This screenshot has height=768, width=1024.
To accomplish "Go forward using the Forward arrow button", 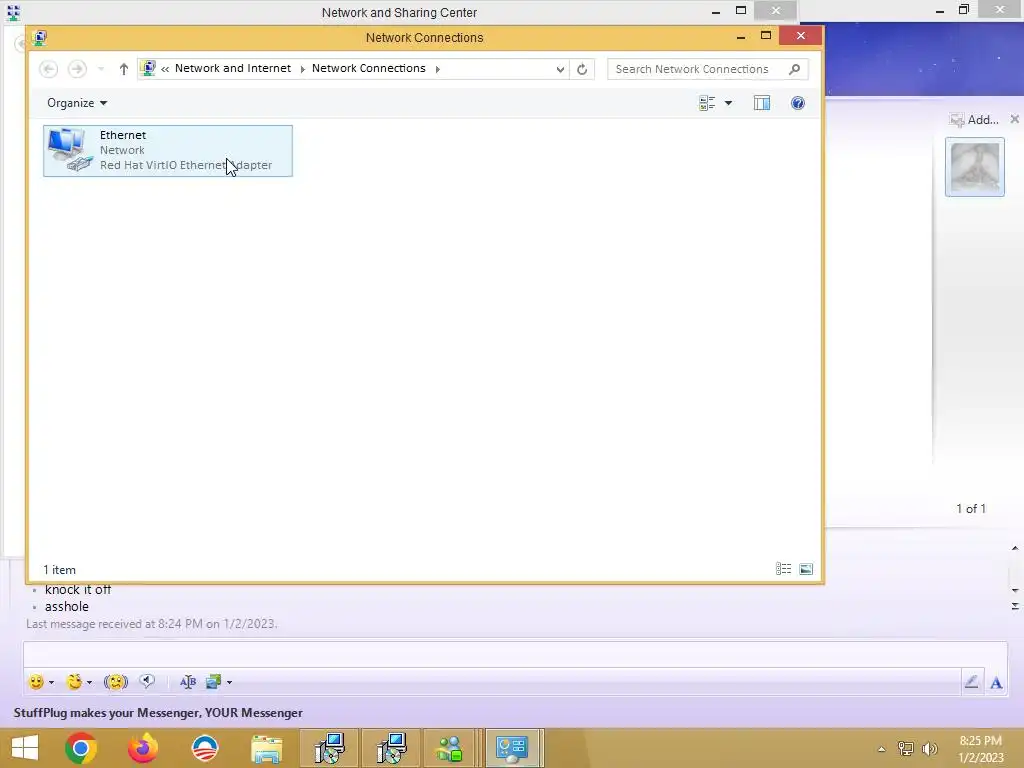I will (77, 69).
